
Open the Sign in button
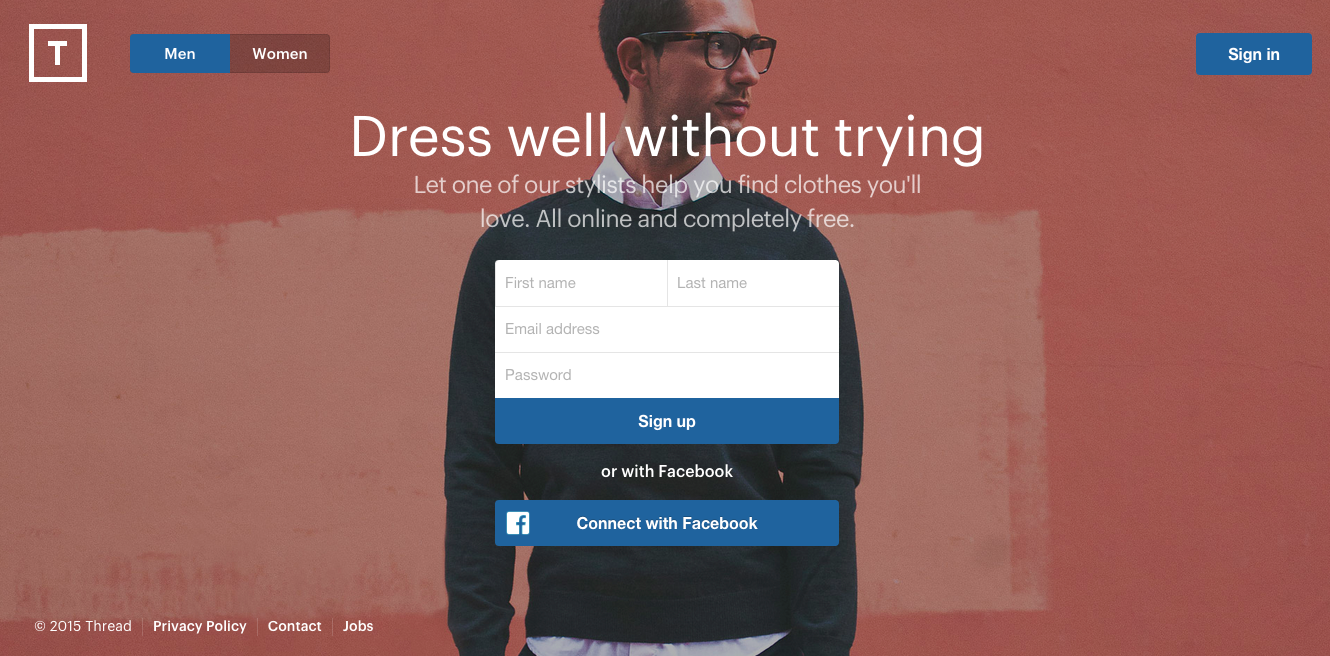(1254, 54)
